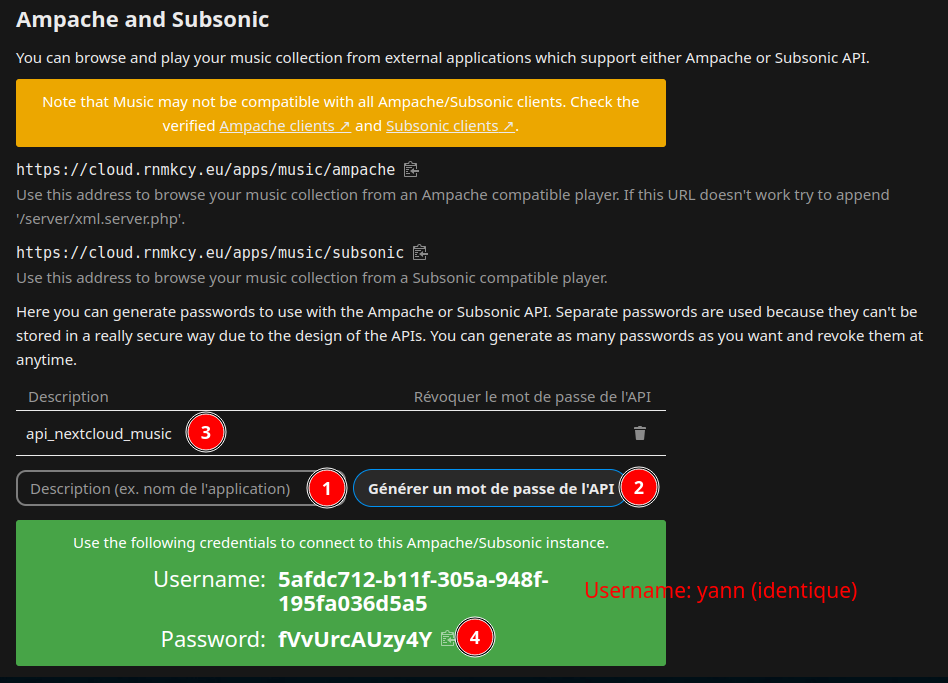Click the Description column header
The height and width of the screenshot is (683, 948).
(x=68, y=397)
